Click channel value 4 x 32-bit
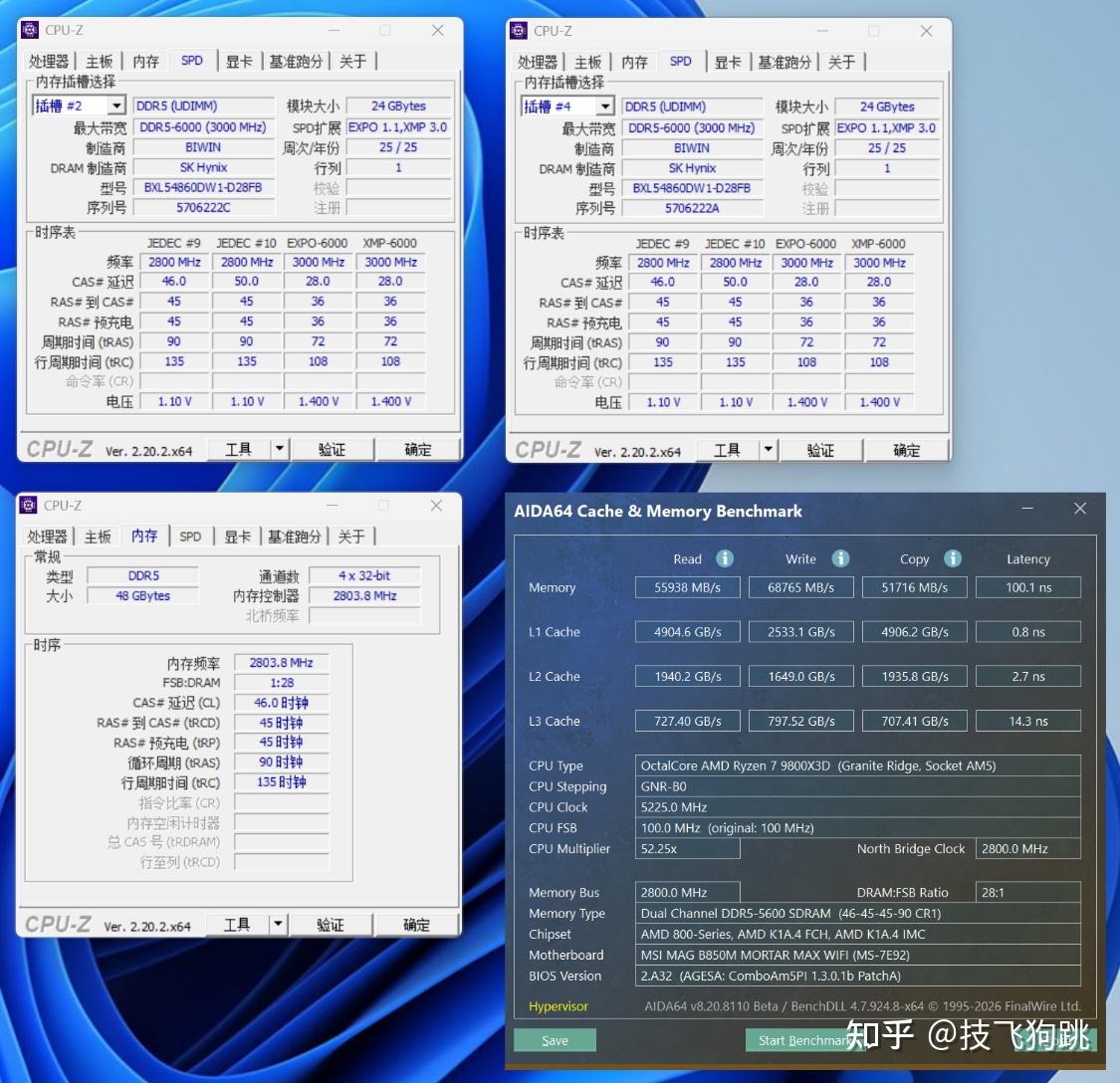The image size is (1120, 1083). point(364,575)
